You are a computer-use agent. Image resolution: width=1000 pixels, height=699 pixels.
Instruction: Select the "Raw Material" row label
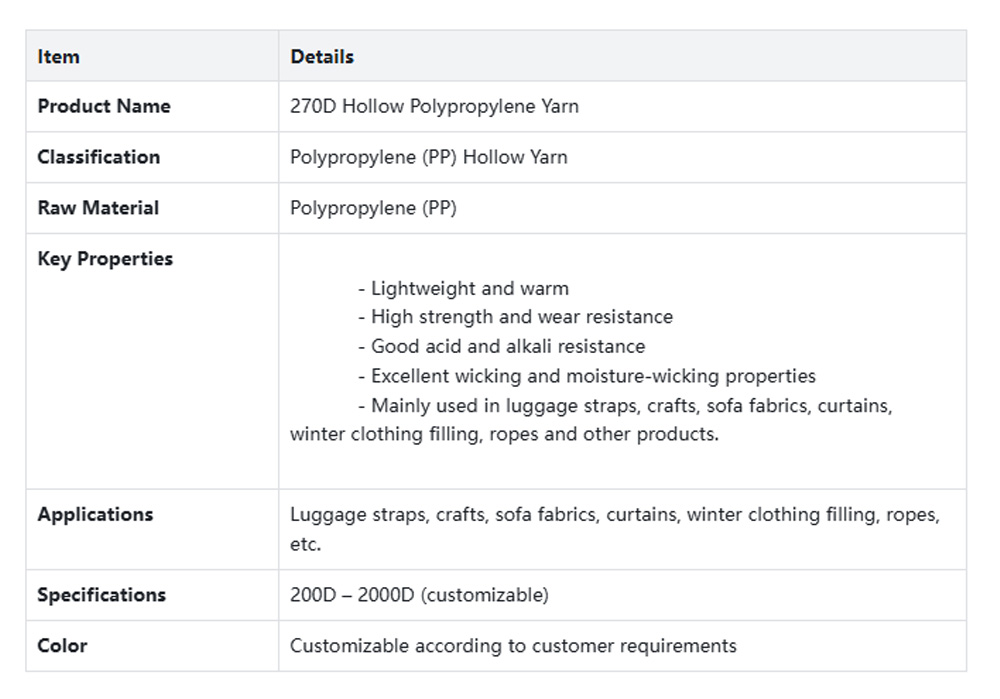click(x=98, y=208)
